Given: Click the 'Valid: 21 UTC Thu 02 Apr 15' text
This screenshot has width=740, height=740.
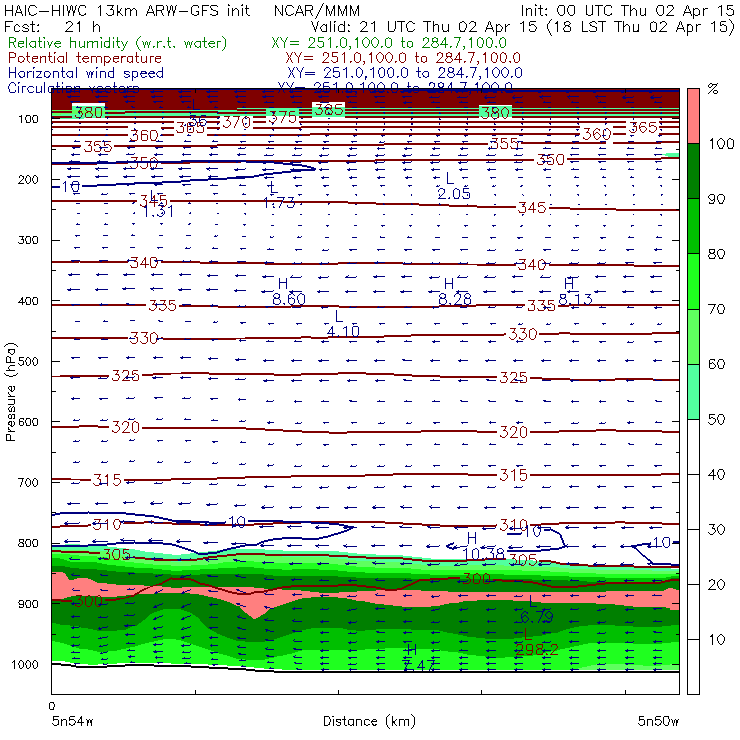Looking at the screenshot, I should tap(424, 26).
